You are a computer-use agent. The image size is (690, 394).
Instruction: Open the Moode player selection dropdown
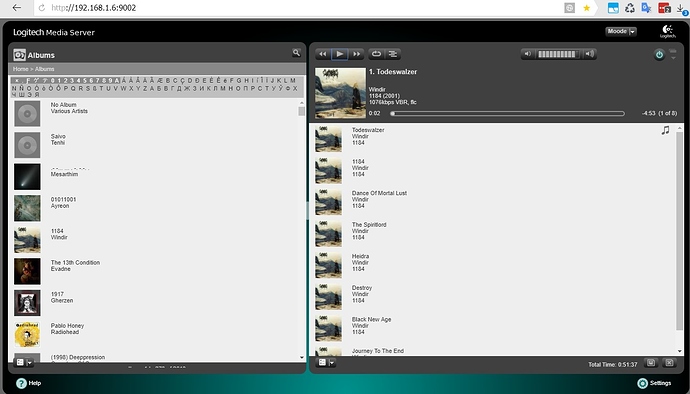(x=621, y=31)
